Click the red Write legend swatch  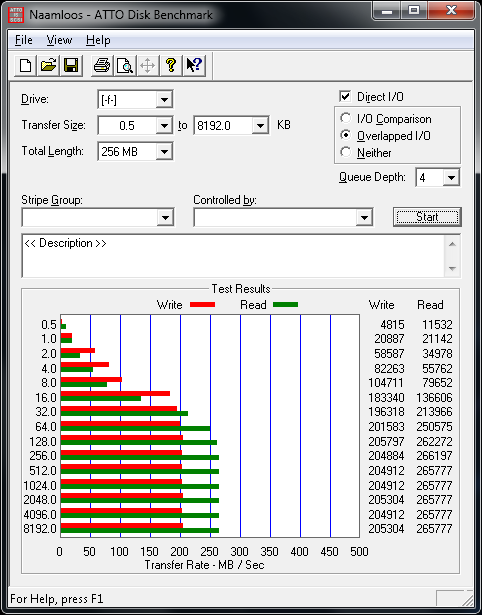pyautogui.click(x=202, y=304)
